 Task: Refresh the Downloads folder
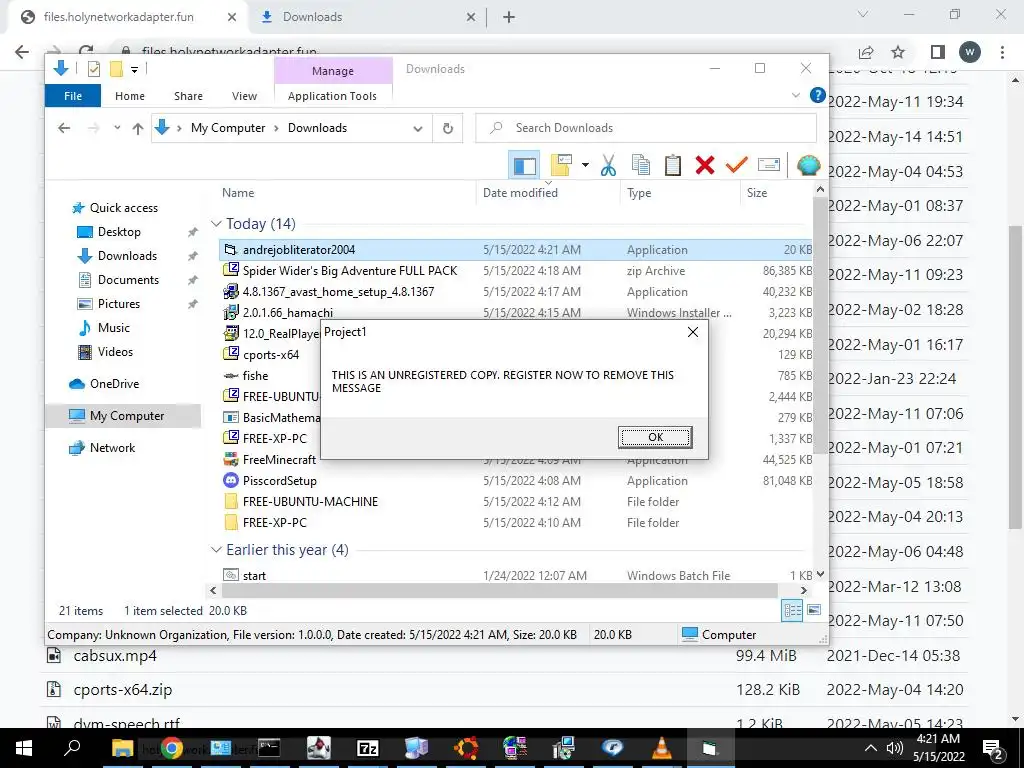[448, 128]
